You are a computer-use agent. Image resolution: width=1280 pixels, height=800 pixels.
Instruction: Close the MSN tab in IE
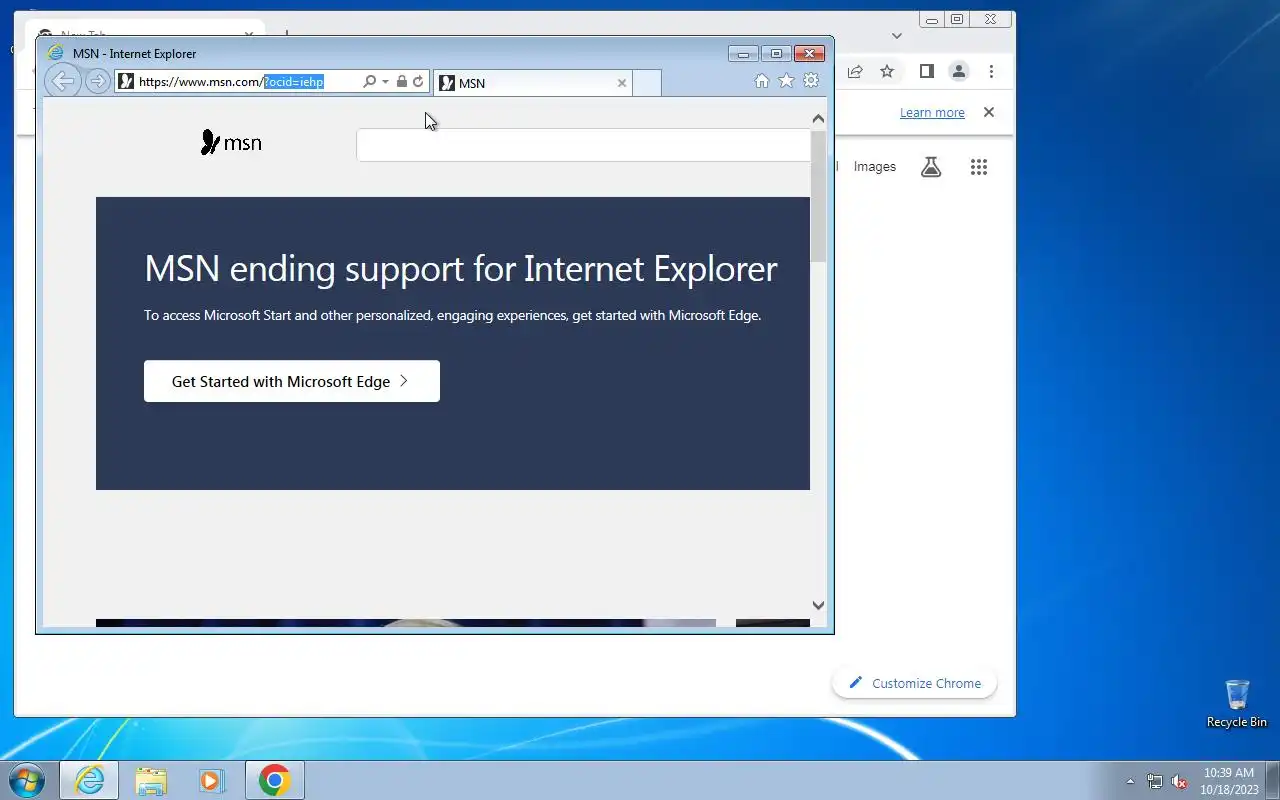tap(621, 83)
